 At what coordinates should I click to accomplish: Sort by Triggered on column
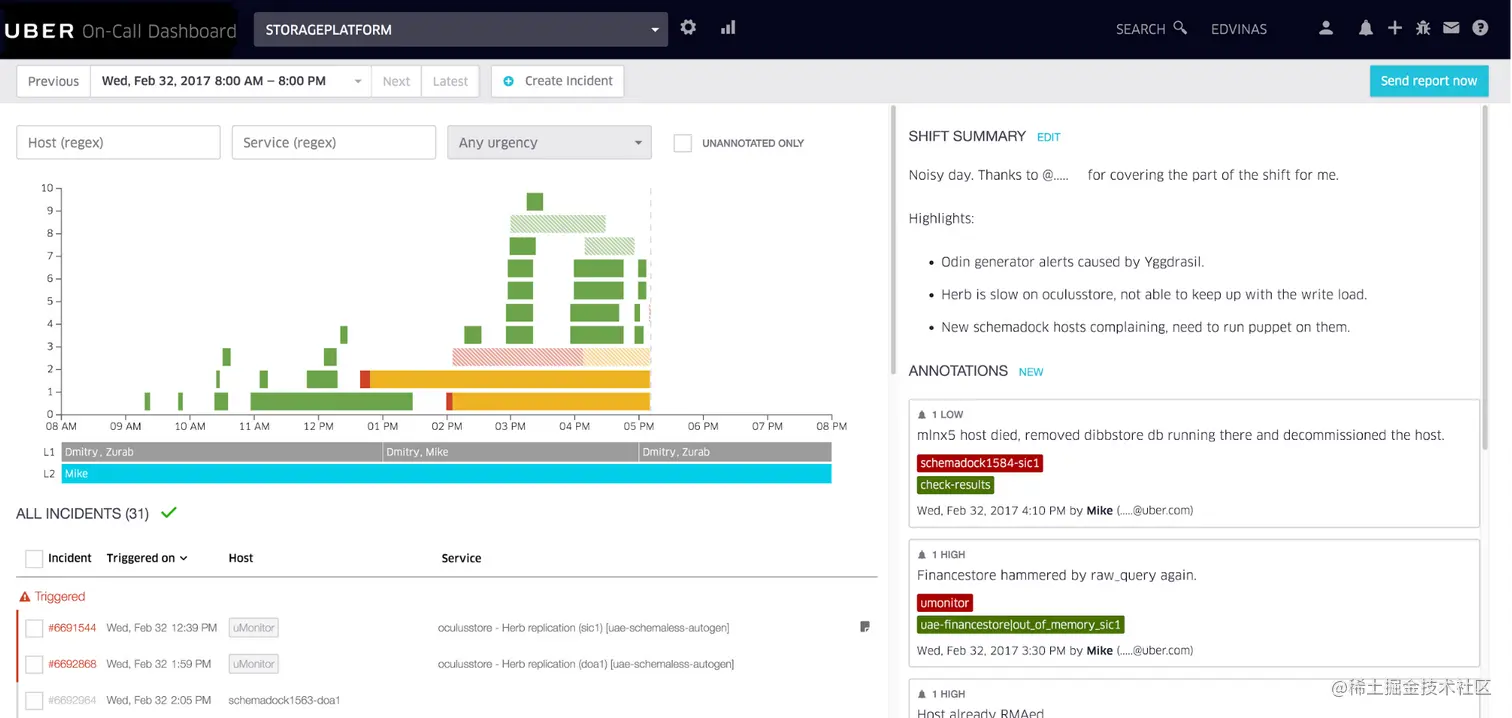point(147,558)
